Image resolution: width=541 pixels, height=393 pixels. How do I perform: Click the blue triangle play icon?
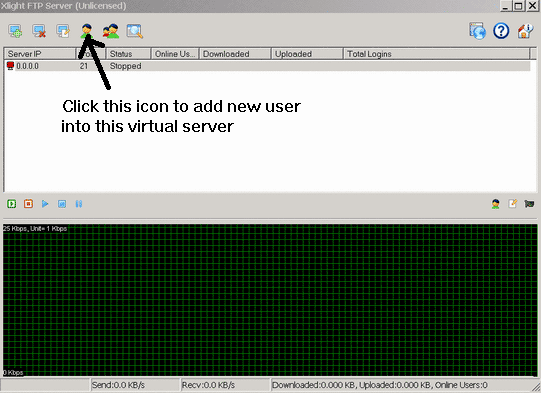coord(45,204)
